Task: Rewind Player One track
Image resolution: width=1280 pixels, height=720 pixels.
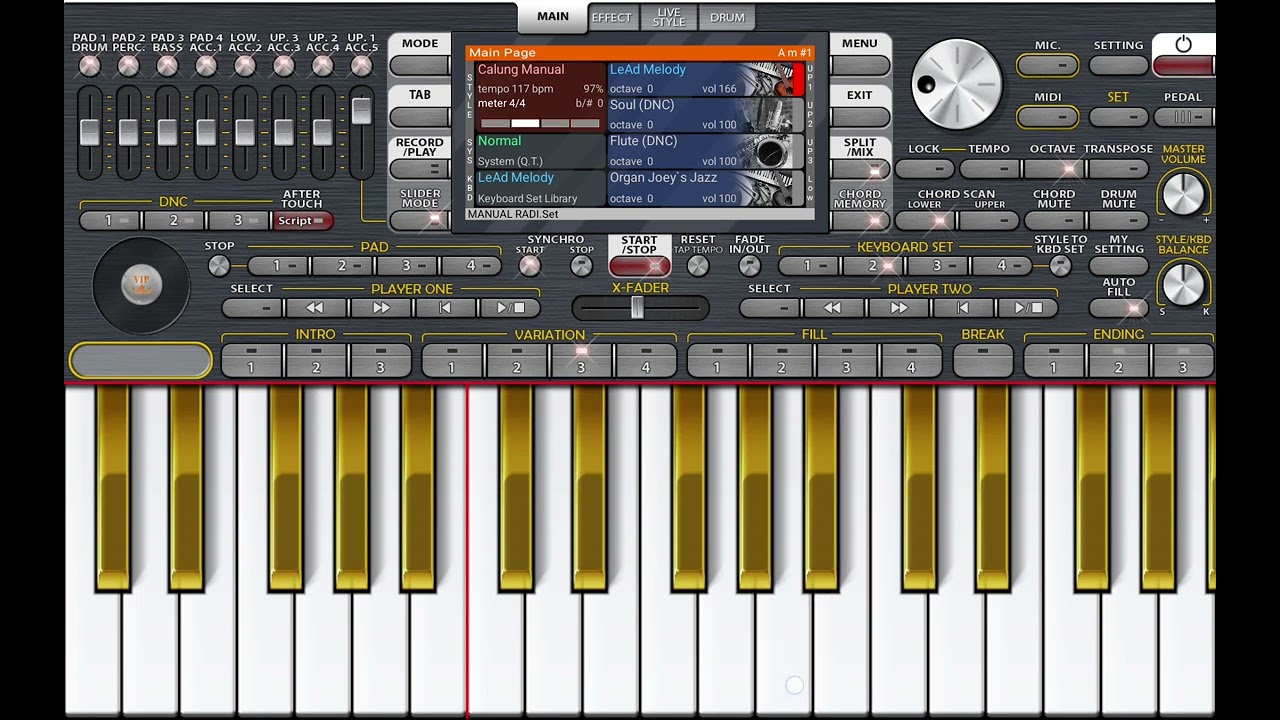Action: (x=314, y=308)
